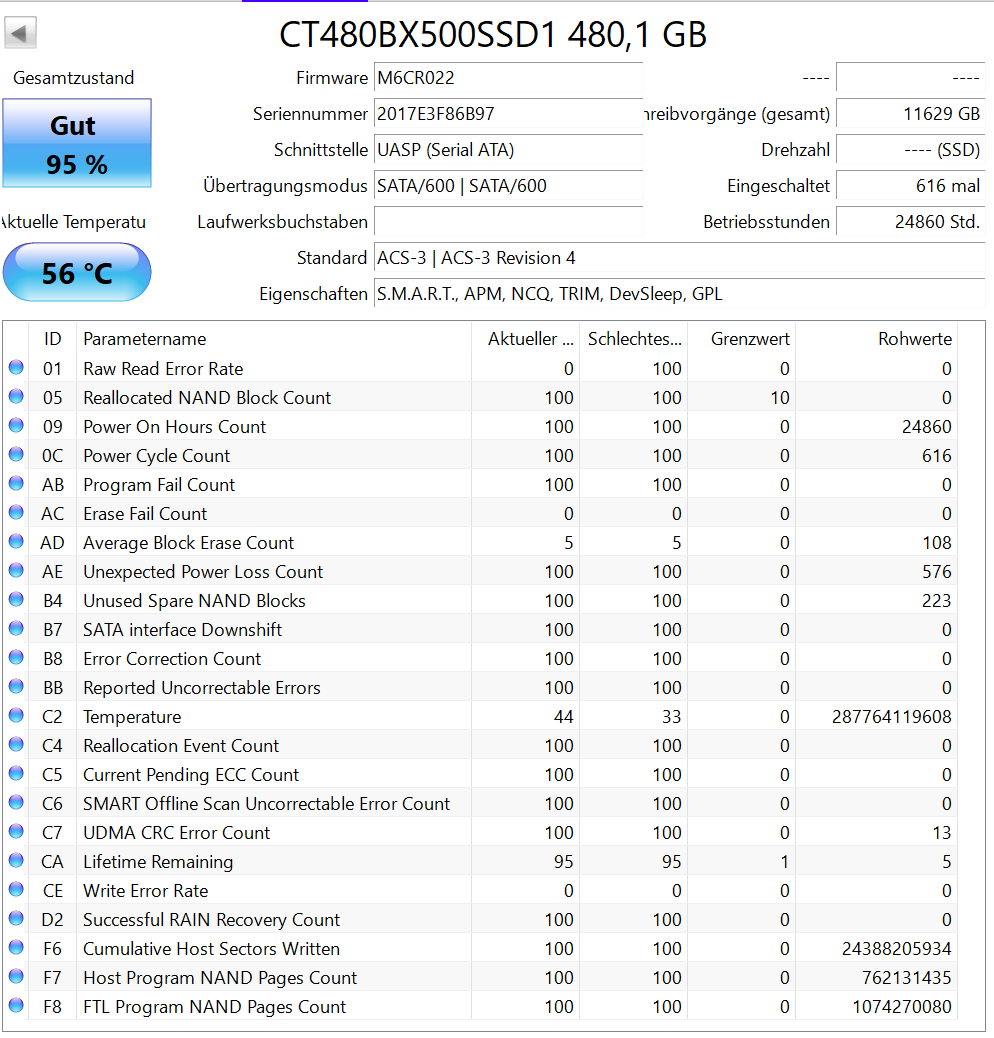Click status dot of Program Fail Count
Image resolution: width=994 pixels, height=1038 pixels.
pyautogui.click(x=17, y=483)
